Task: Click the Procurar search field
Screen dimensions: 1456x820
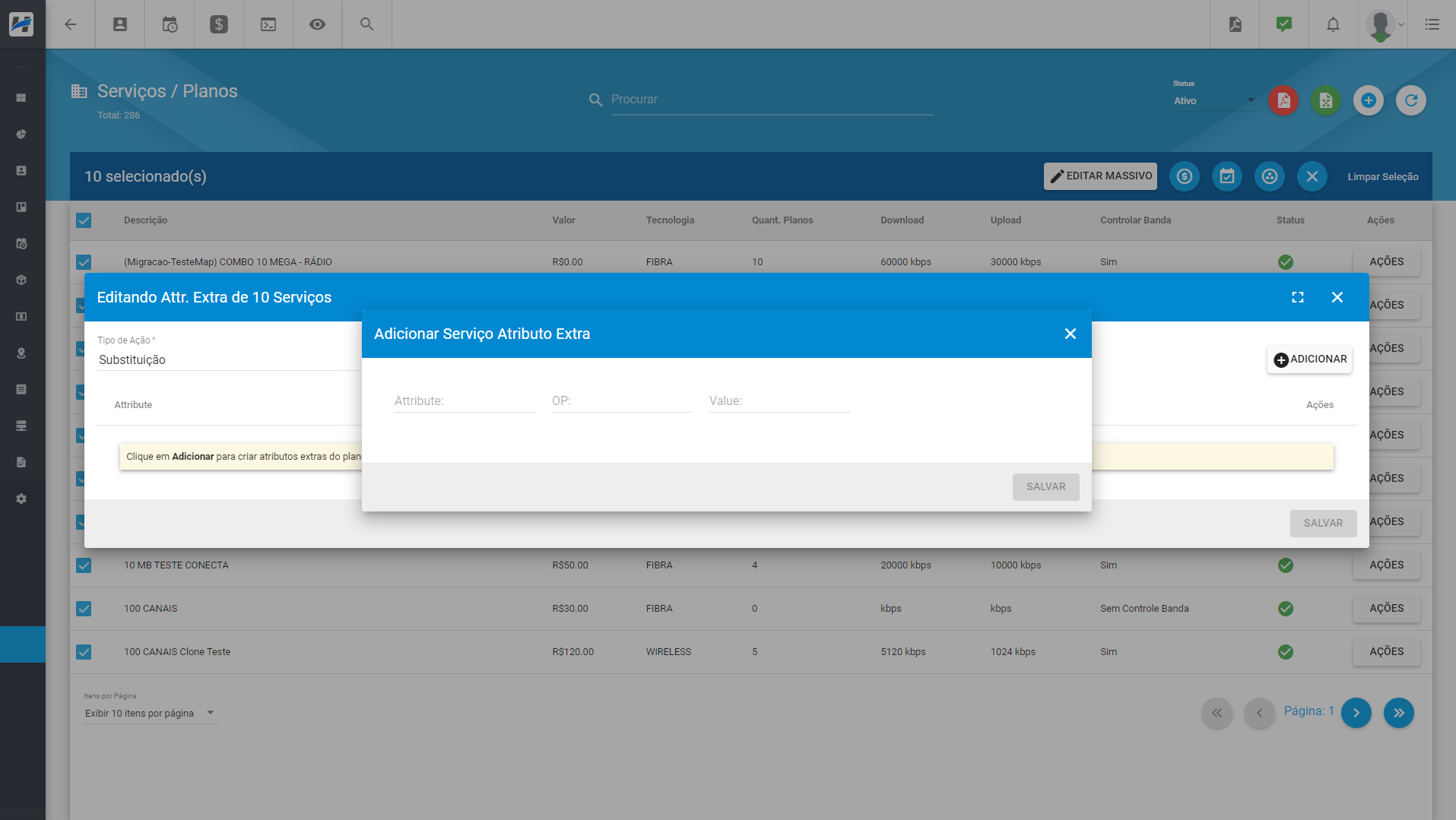Action: point(772,100)
